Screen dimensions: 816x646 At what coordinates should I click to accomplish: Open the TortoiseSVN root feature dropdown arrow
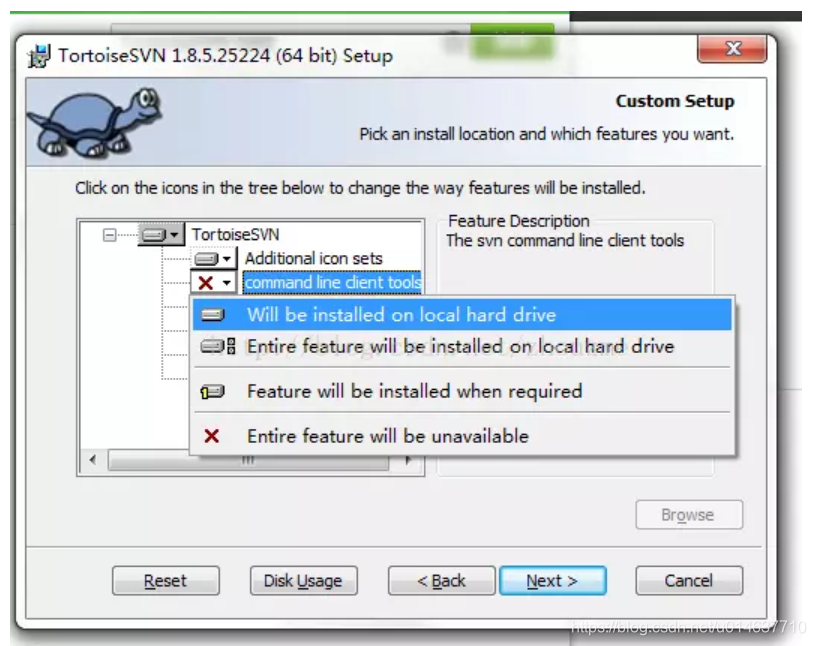click(x=174, y=235)
